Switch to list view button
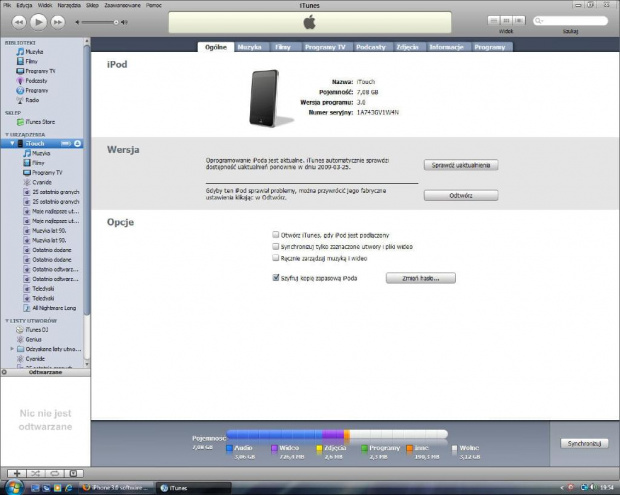This screenshot has width=620, height=495. pyautogui.click(x=493, y=20)
